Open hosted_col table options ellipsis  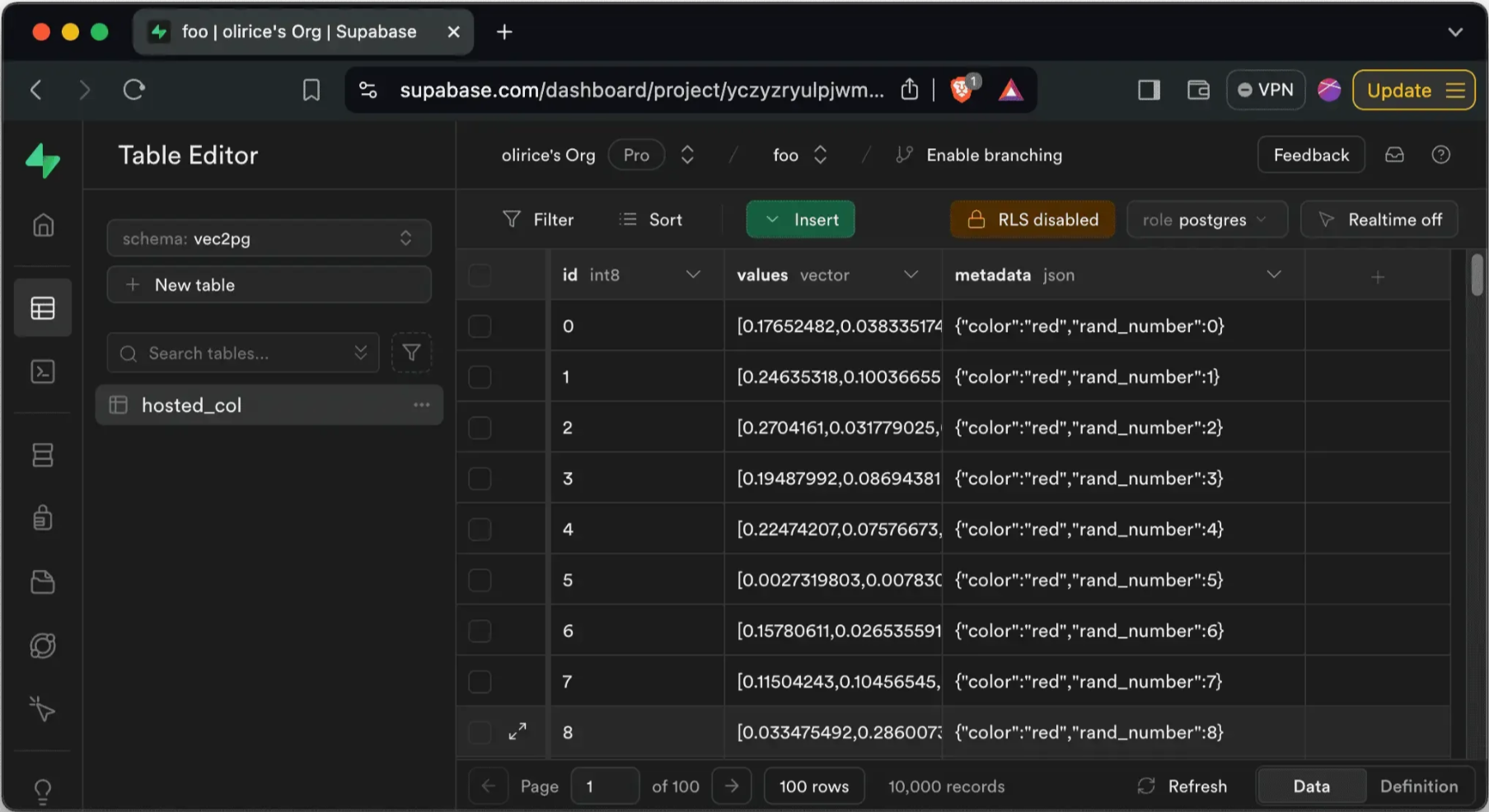(x=422, y=404)
